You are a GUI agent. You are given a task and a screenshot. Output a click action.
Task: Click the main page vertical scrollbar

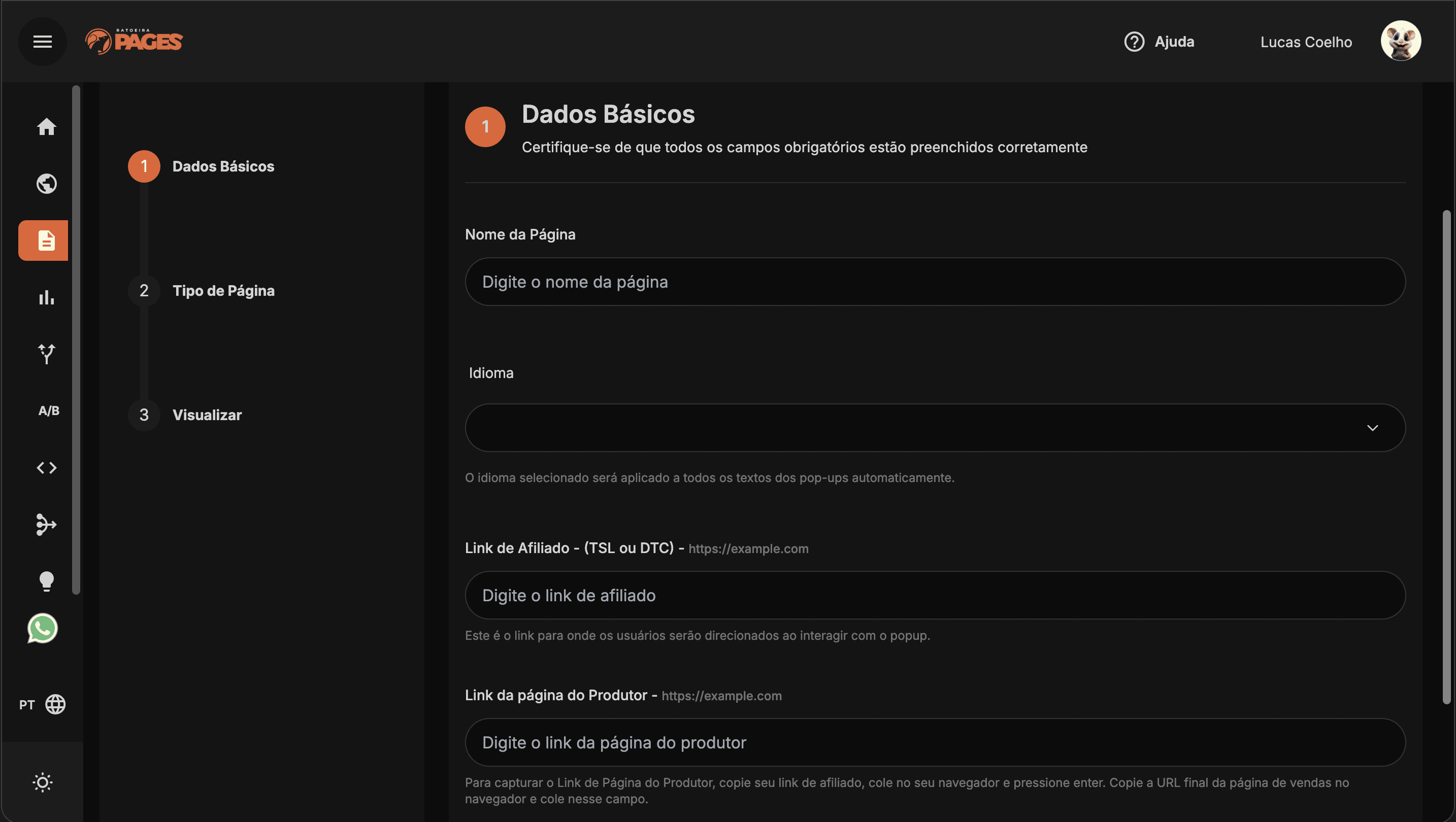click(1446, 457)
